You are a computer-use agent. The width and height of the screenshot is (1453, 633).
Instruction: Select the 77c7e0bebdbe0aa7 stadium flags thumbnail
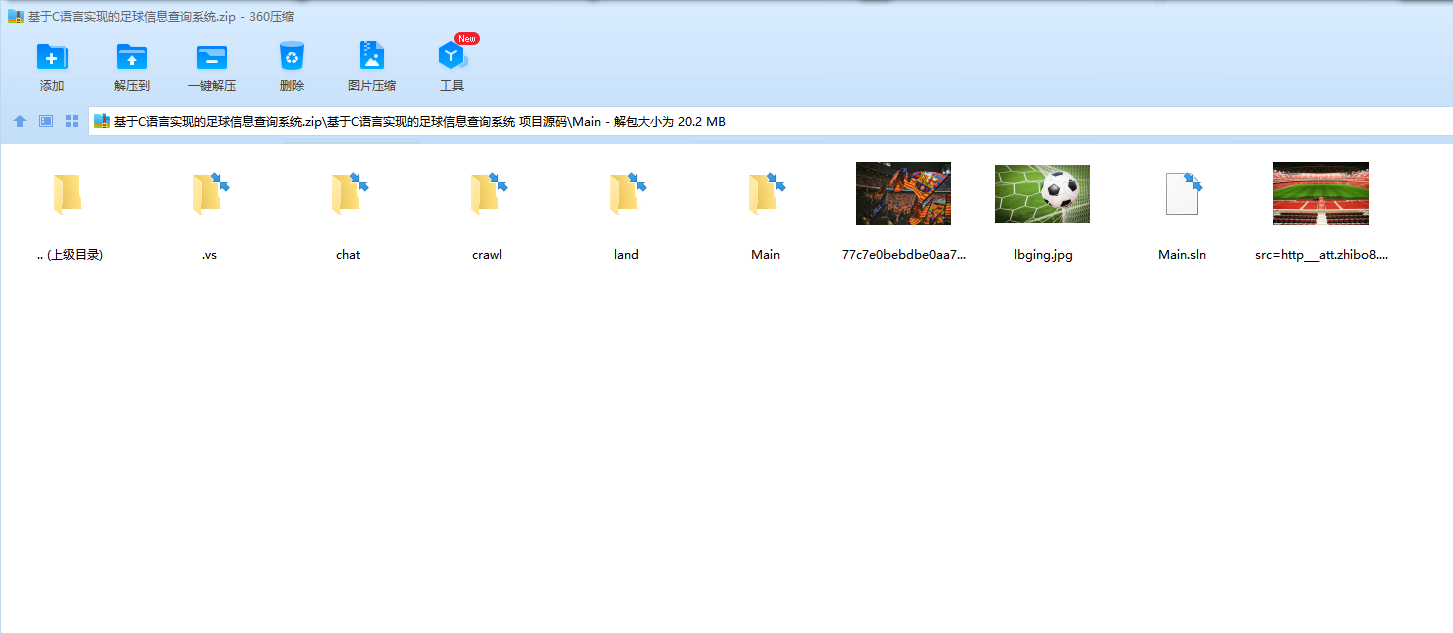click(x=903, y=194)
